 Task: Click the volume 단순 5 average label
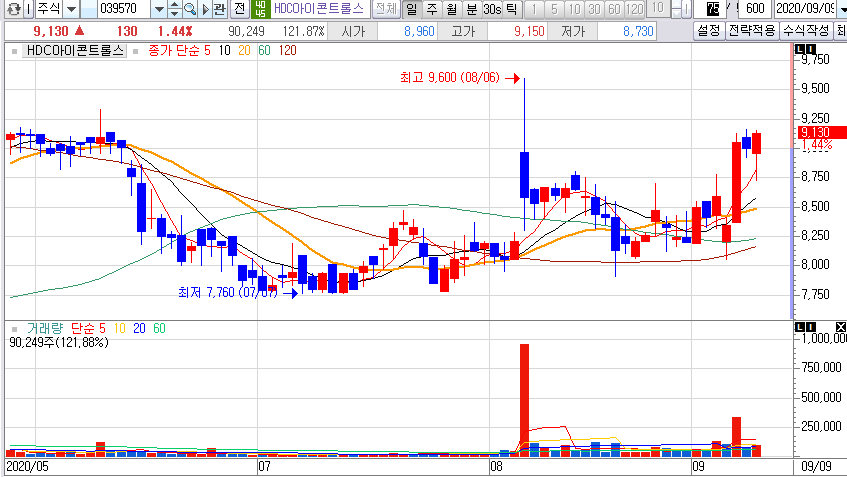pyautogui.click(x=89, y=328)
